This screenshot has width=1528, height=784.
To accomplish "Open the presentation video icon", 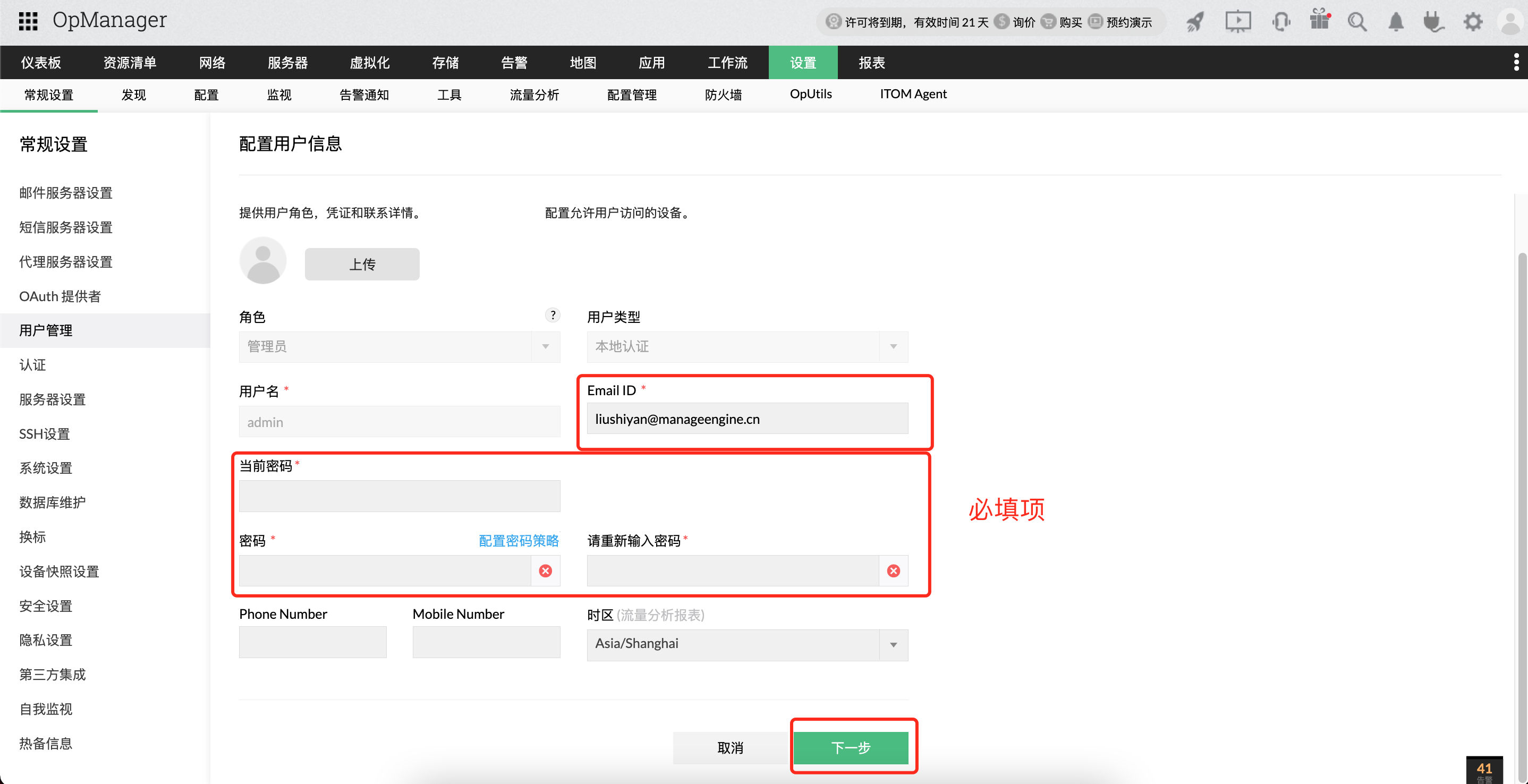I will click(x=1238, y=22).
